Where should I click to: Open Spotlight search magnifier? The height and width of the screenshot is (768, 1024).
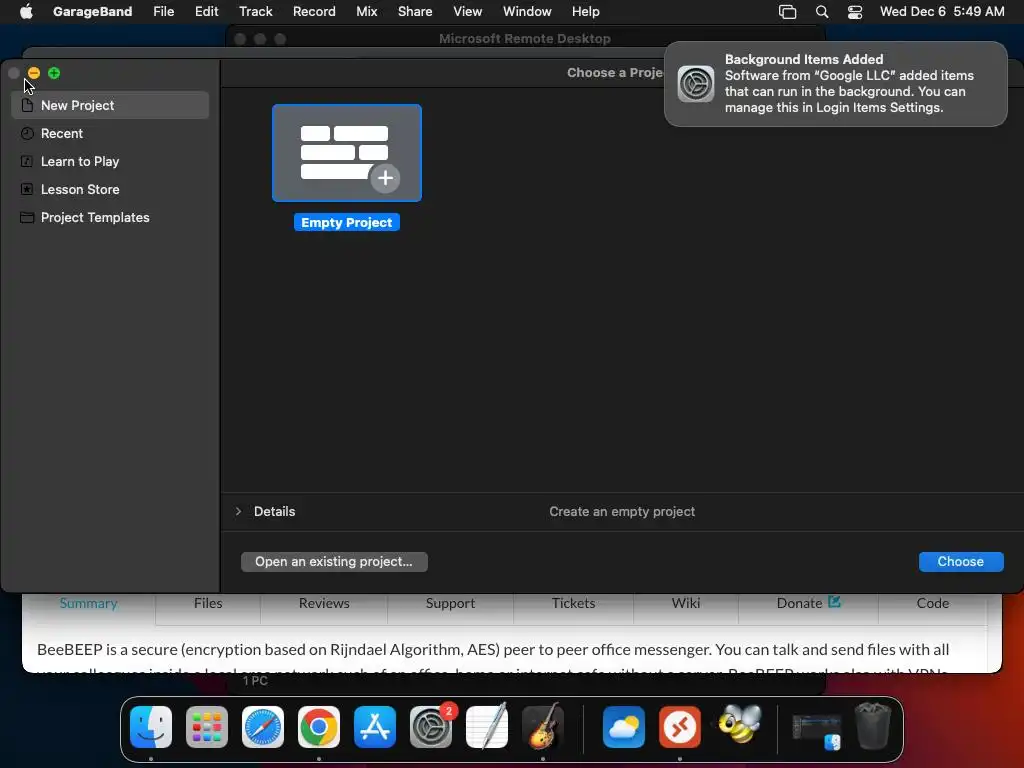pyautogui.click(x=822, y=12)
